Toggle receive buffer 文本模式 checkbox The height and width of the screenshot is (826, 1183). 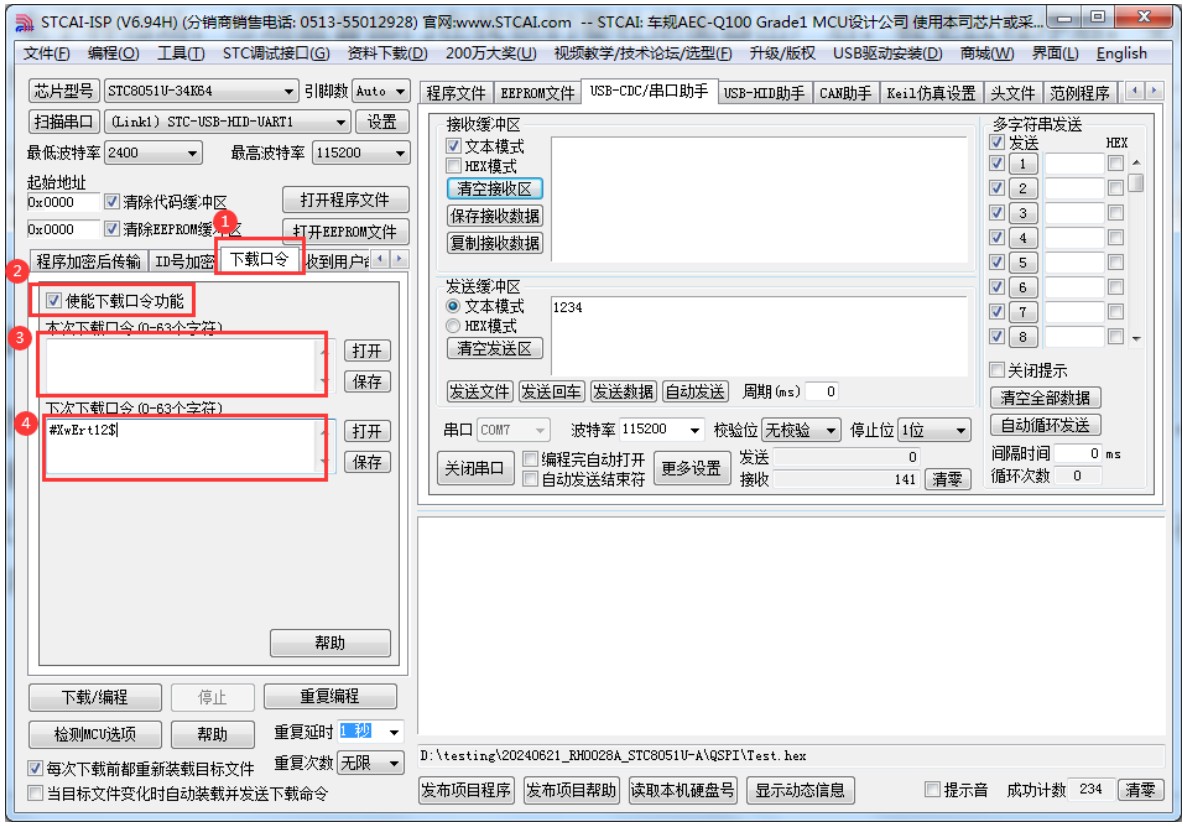click(x=453, y=146)
